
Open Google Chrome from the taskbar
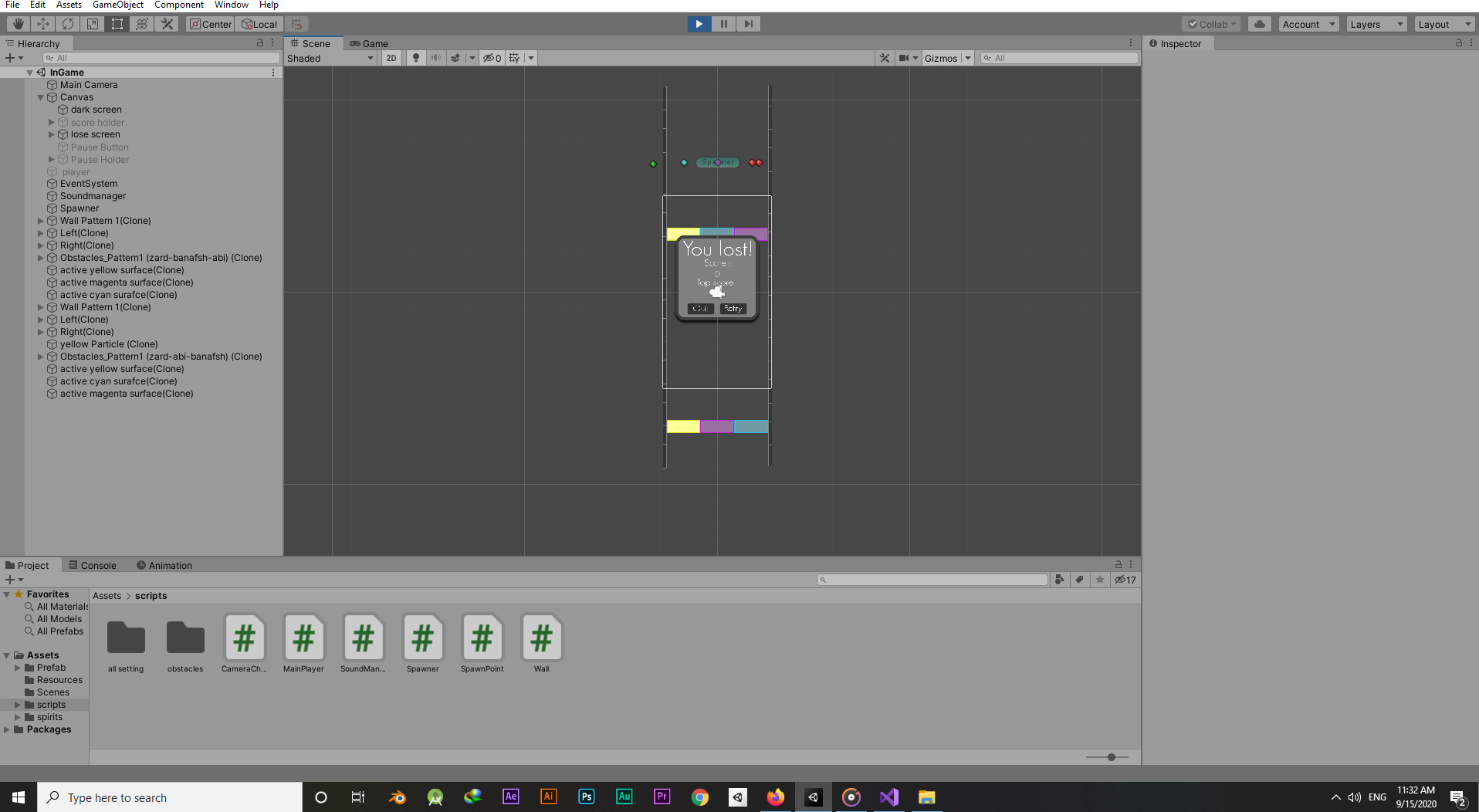[x=699, y=797]
